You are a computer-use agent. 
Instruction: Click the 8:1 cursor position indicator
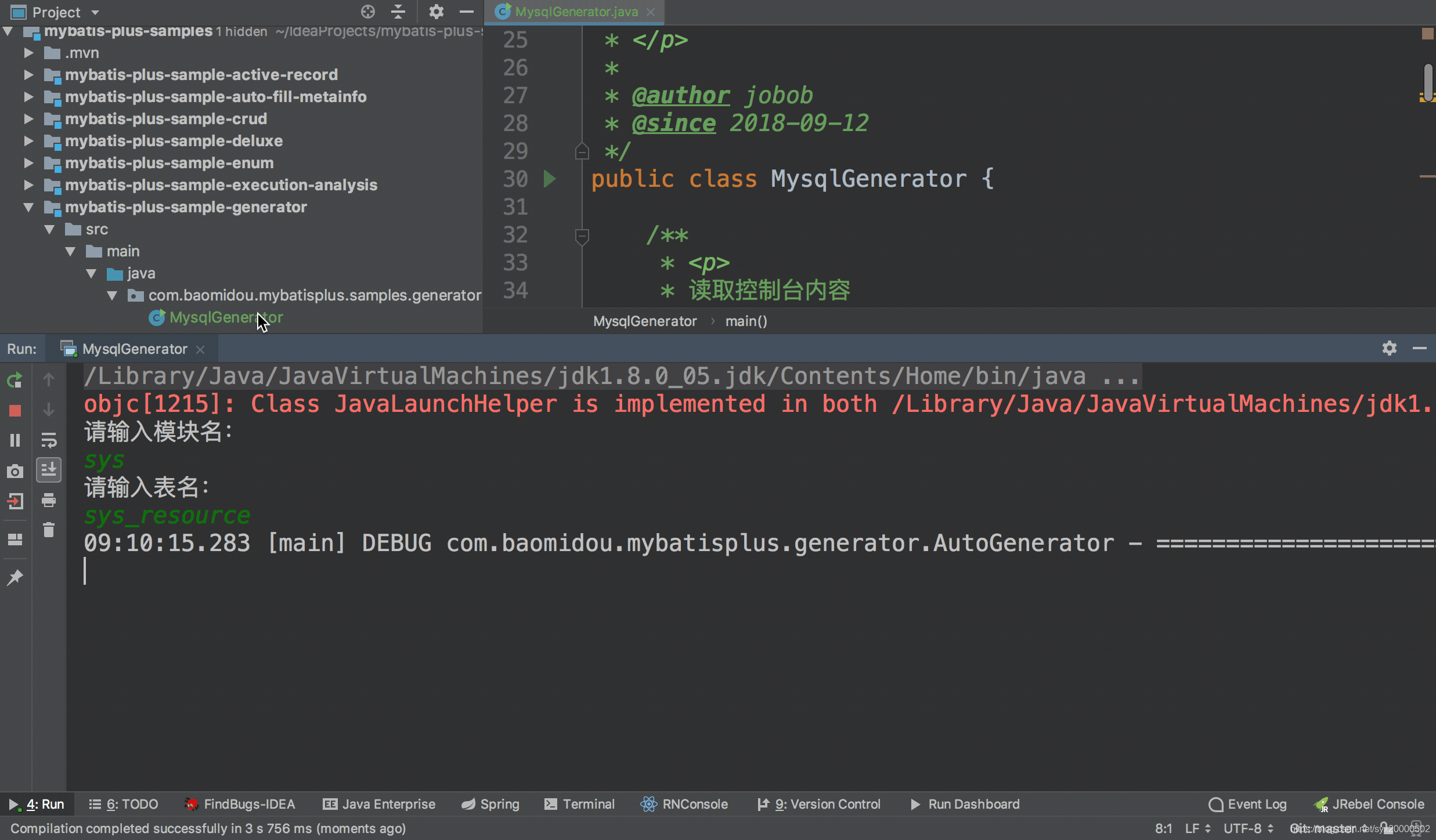click(1163, 828)
